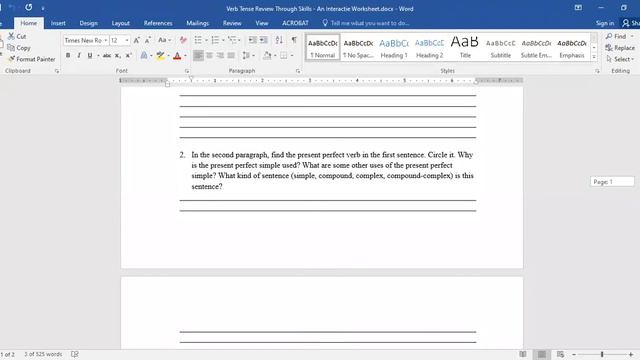Toggle Underline formatting
This screenshot has height=360, width=640.
90,56
